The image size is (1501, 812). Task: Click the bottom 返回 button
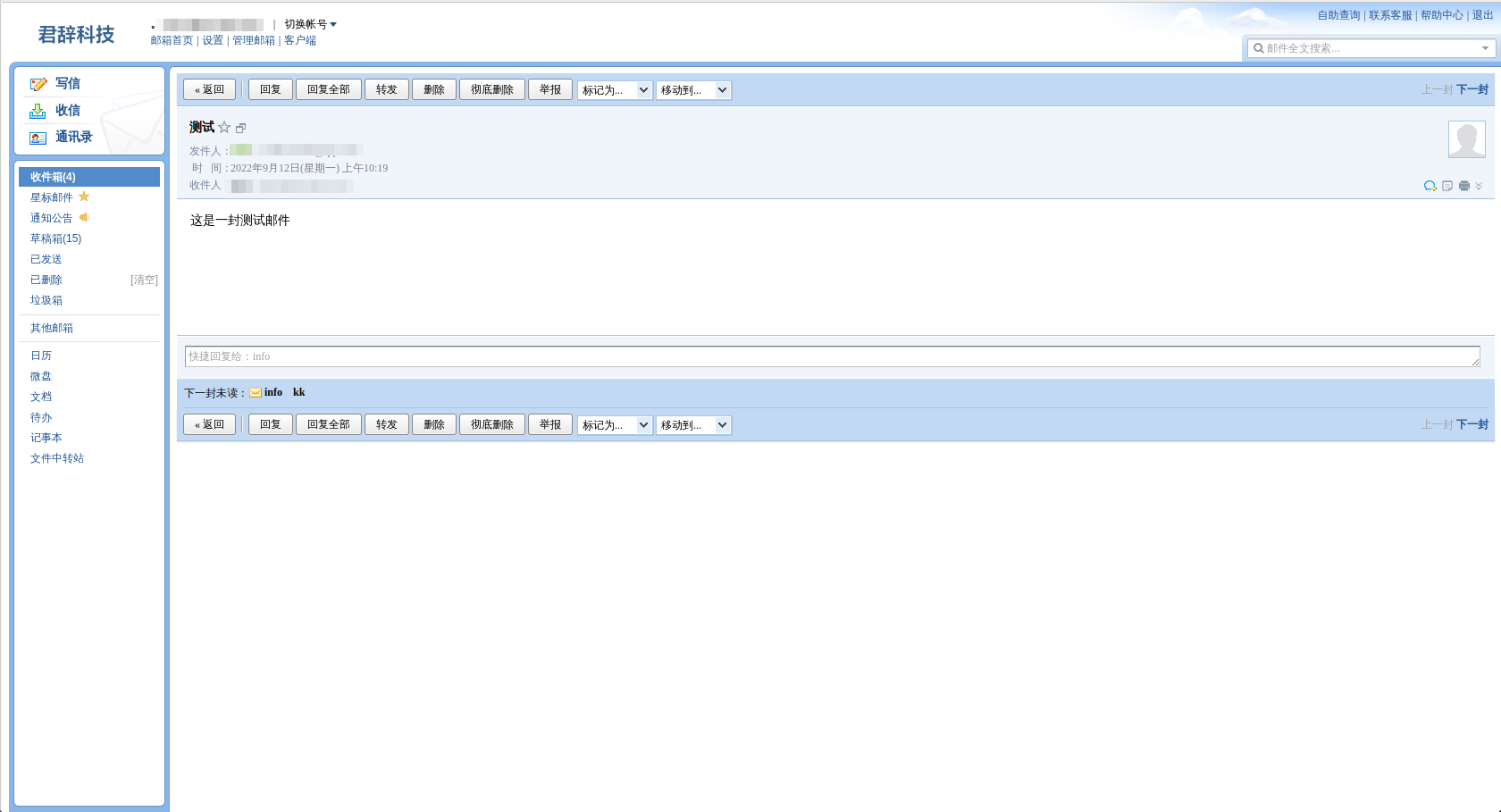point(210,424)
